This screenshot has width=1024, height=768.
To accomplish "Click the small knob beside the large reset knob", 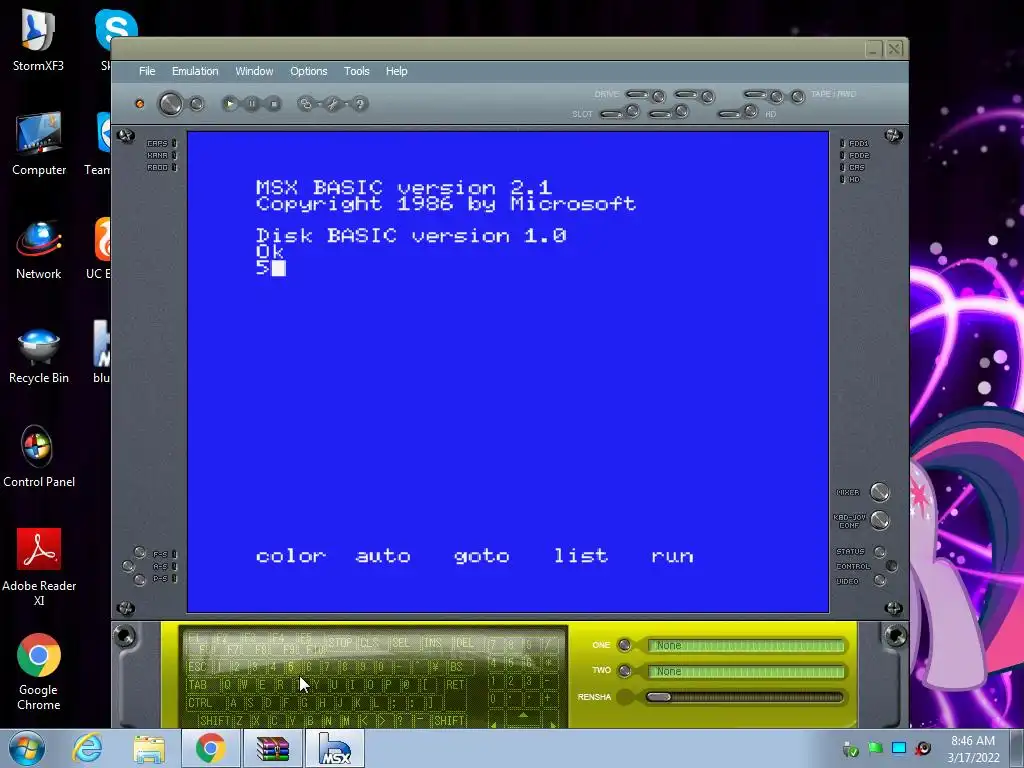I will 197,104.
